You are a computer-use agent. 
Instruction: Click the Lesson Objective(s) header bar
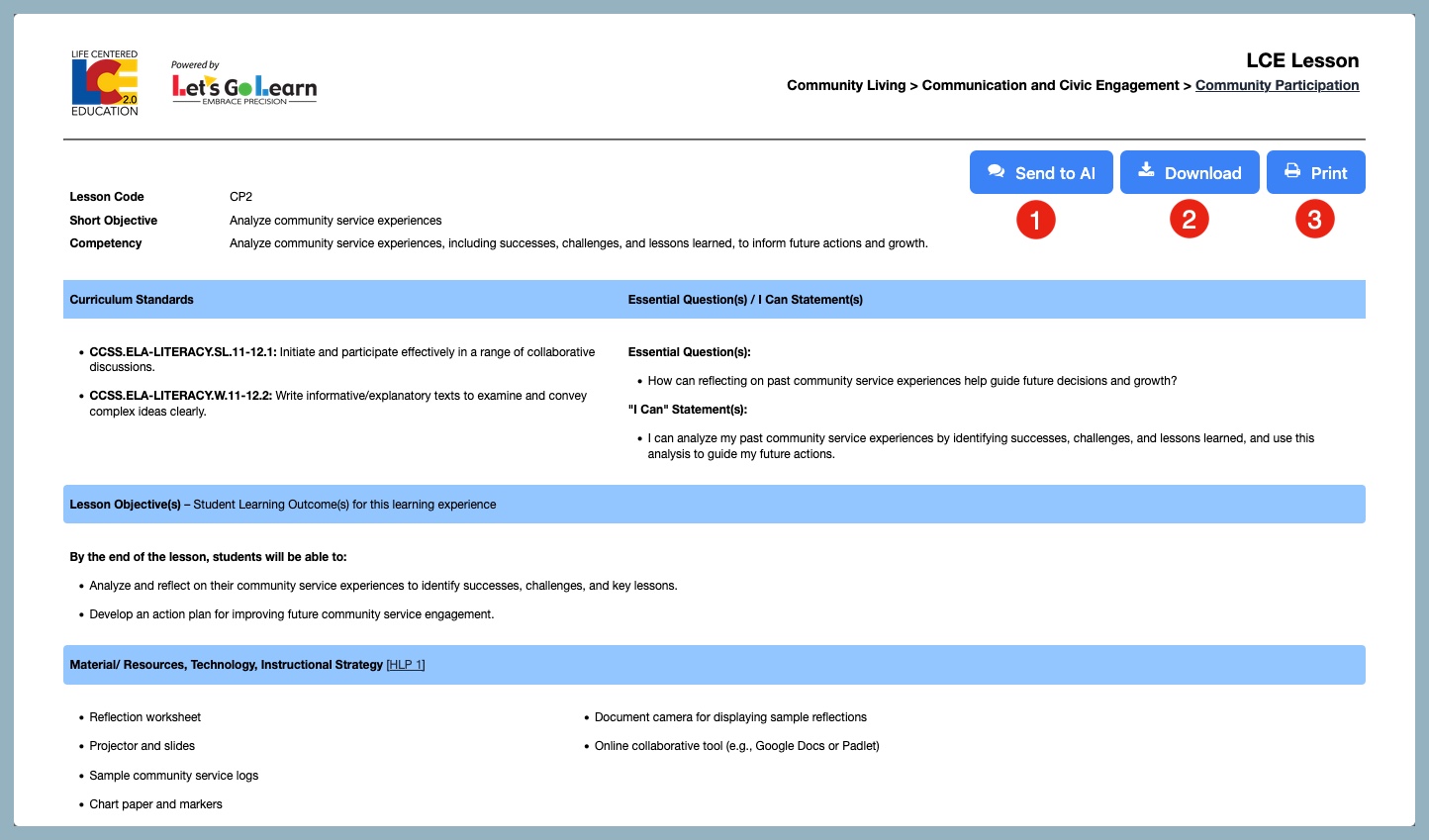click(125, 505)
